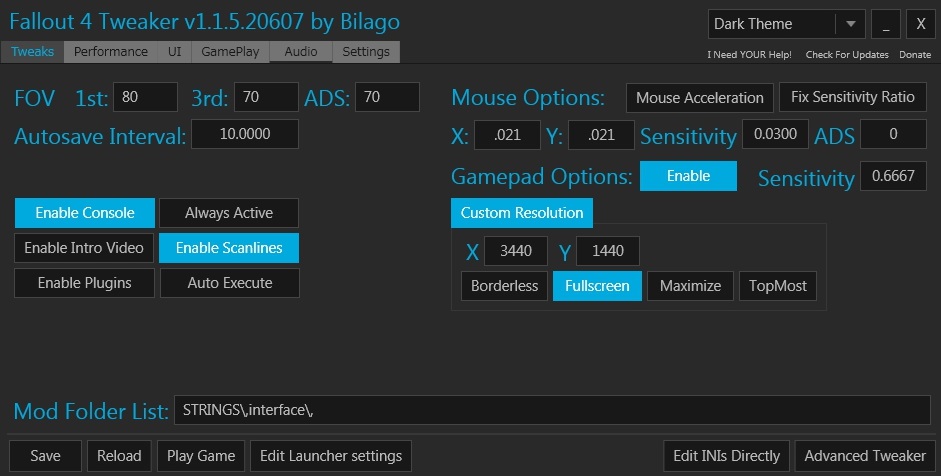Edit the mouse ADS sensitivity field
The image size is (941, 476).
[x=894, y=134]
